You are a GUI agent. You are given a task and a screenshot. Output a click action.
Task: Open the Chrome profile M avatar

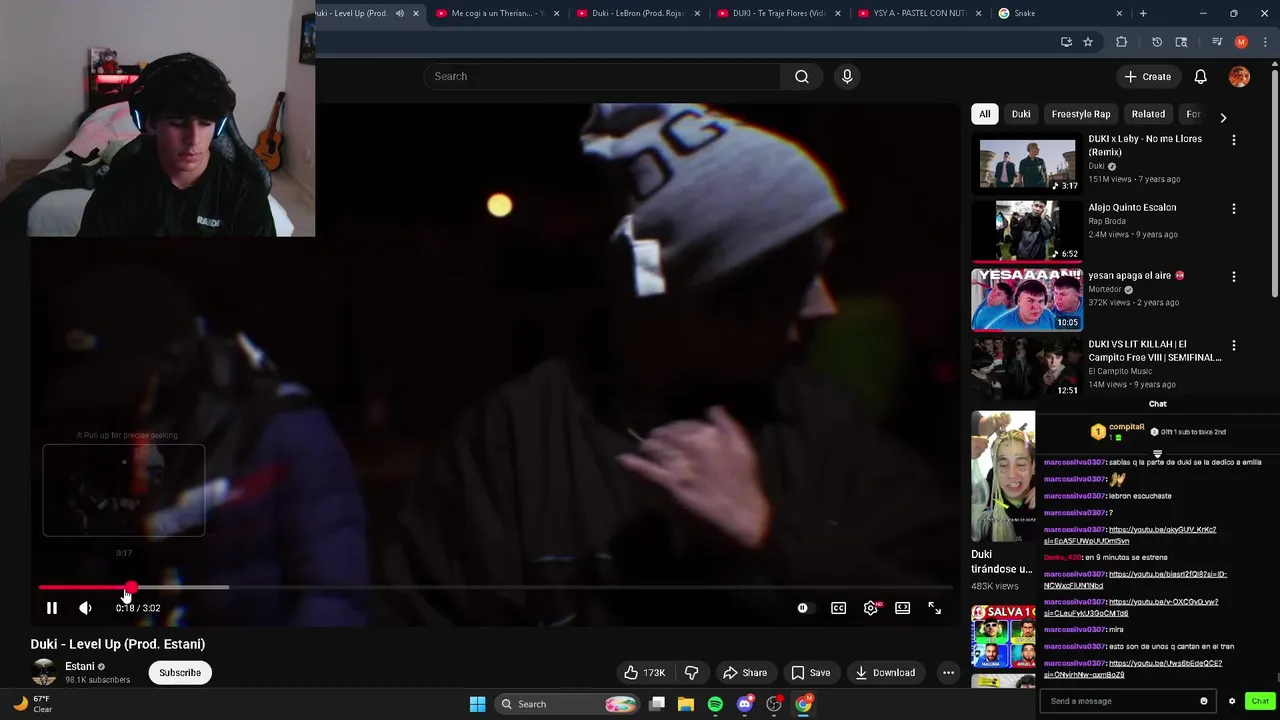[1241, 42]
